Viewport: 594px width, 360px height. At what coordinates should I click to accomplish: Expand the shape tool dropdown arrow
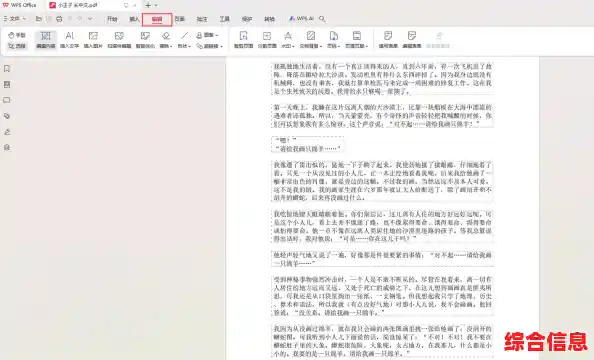point(189,46)
